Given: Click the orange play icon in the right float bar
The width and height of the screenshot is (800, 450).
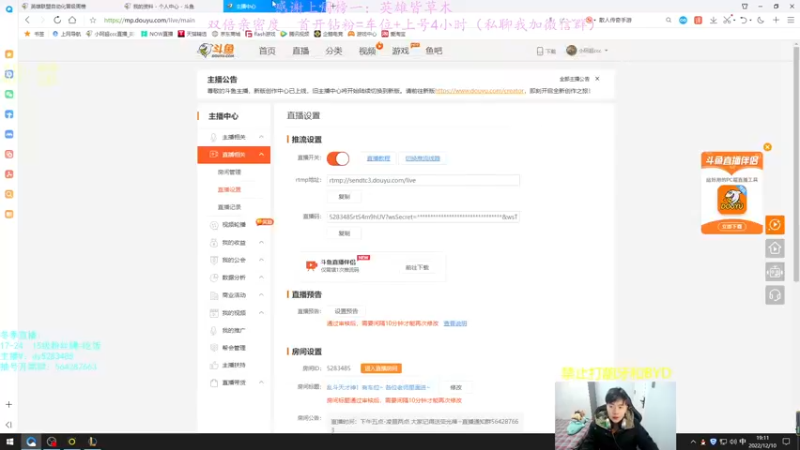Looking at the screenshot, I should pyautogui.click(x=774, y=224).
